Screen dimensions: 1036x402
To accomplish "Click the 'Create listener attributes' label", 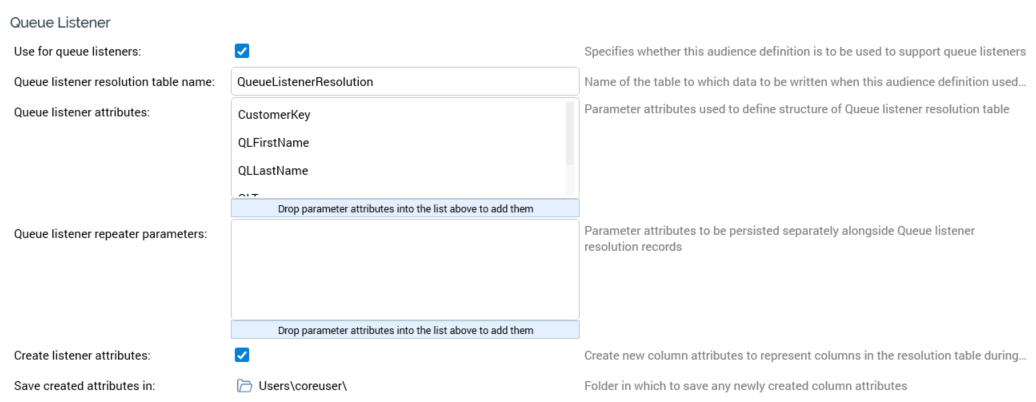I will click(x=82, y=355).
